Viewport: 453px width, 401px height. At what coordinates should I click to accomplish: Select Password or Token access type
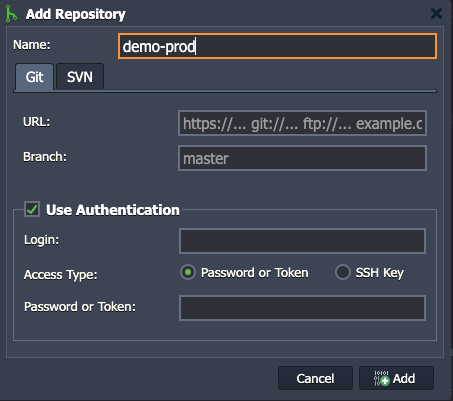188,273
